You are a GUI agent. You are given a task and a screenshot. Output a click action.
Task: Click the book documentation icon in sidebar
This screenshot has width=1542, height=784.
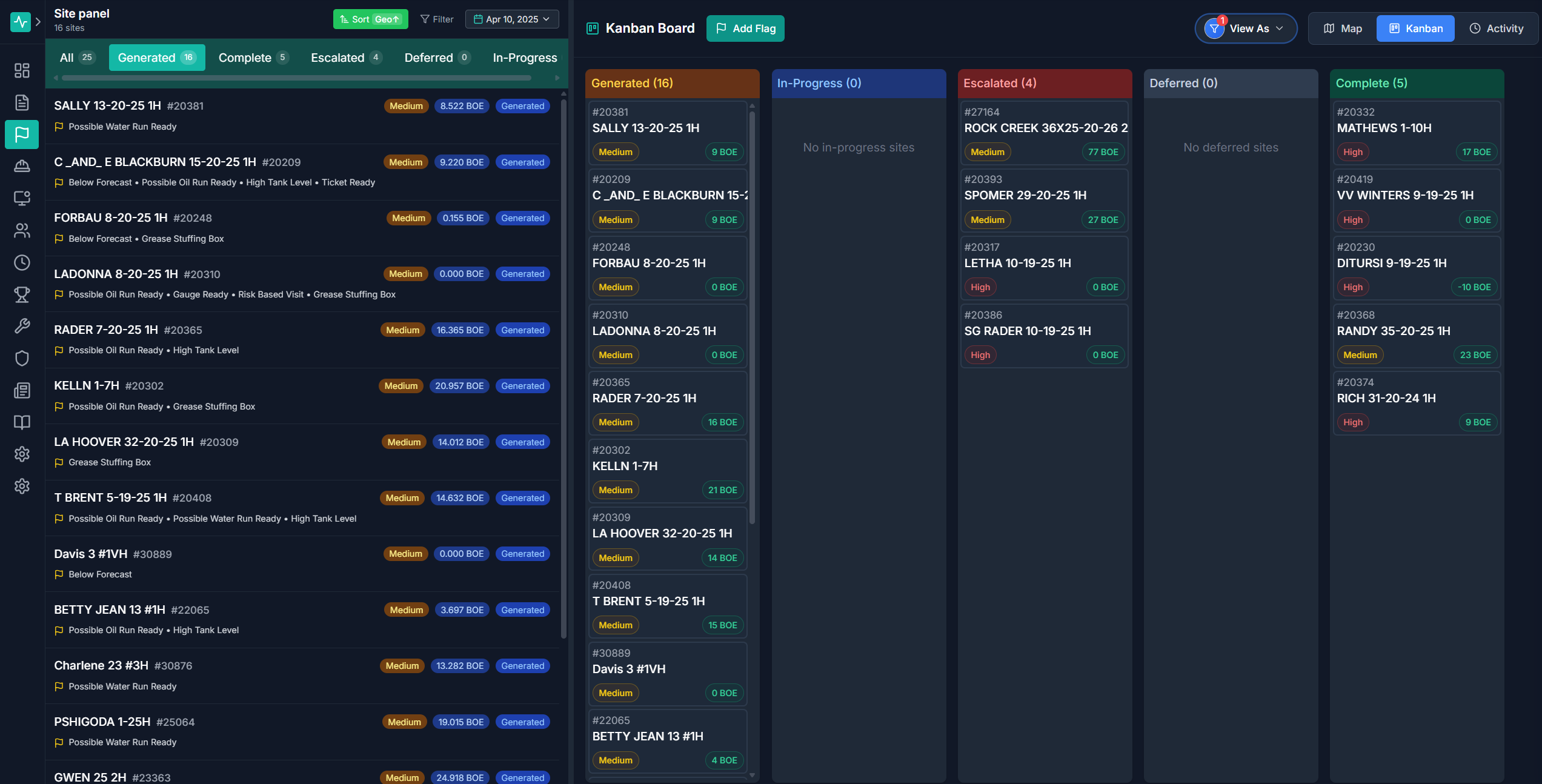[22, 422]
